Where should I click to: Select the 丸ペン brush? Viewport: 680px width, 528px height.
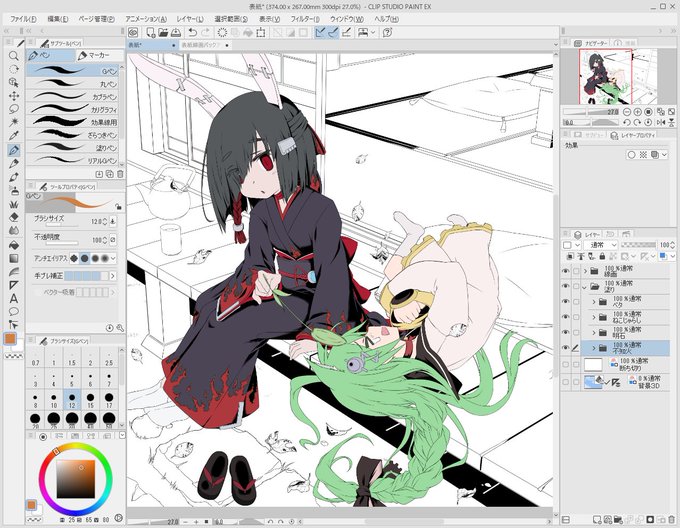pyautogui.click(x=72, y=83)
